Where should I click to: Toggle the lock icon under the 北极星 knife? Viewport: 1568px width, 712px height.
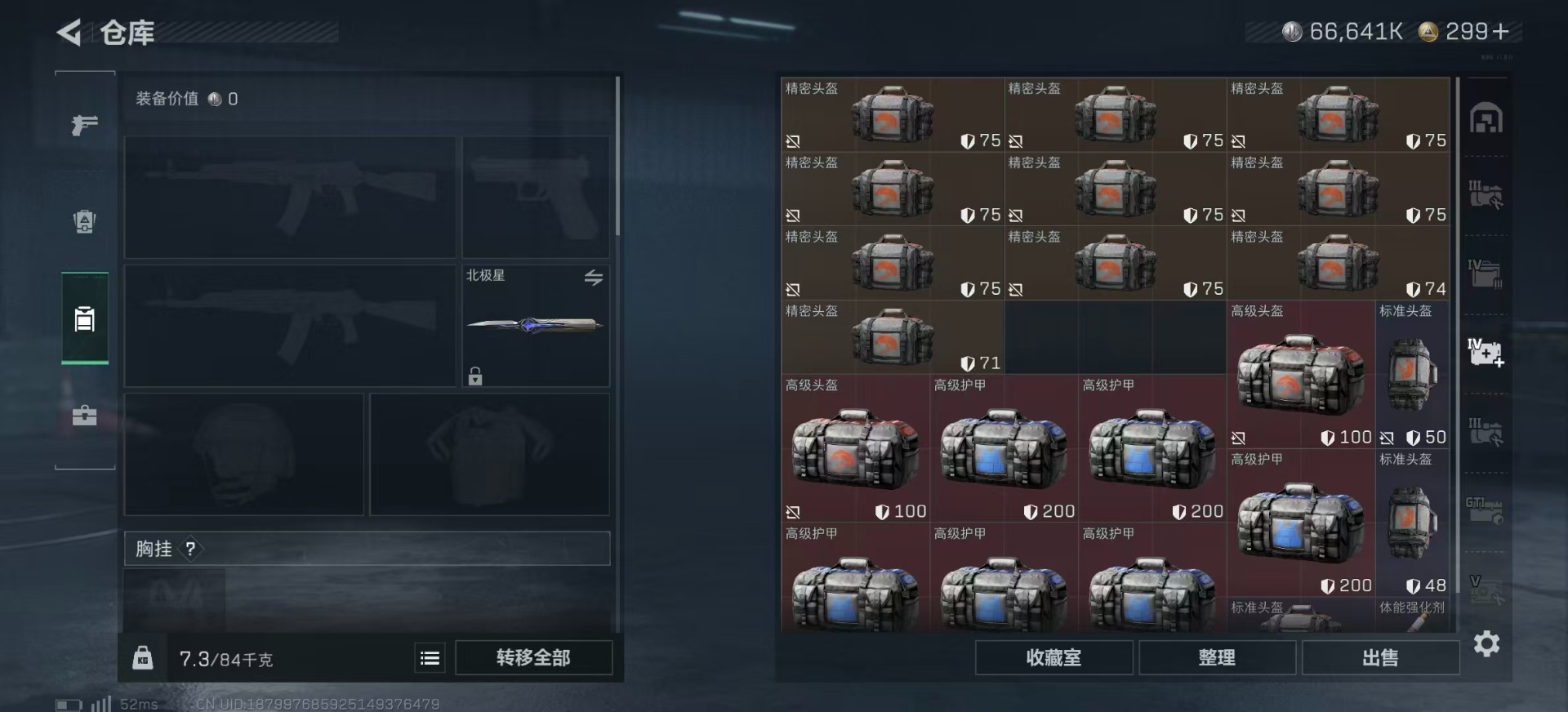[x=475, y=376]
